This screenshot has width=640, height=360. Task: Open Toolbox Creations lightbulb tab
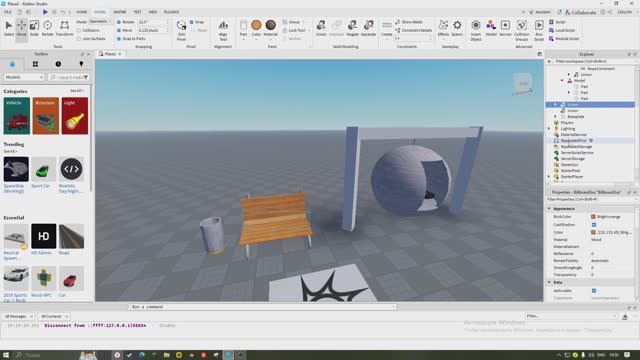click(x=81, y=64)
